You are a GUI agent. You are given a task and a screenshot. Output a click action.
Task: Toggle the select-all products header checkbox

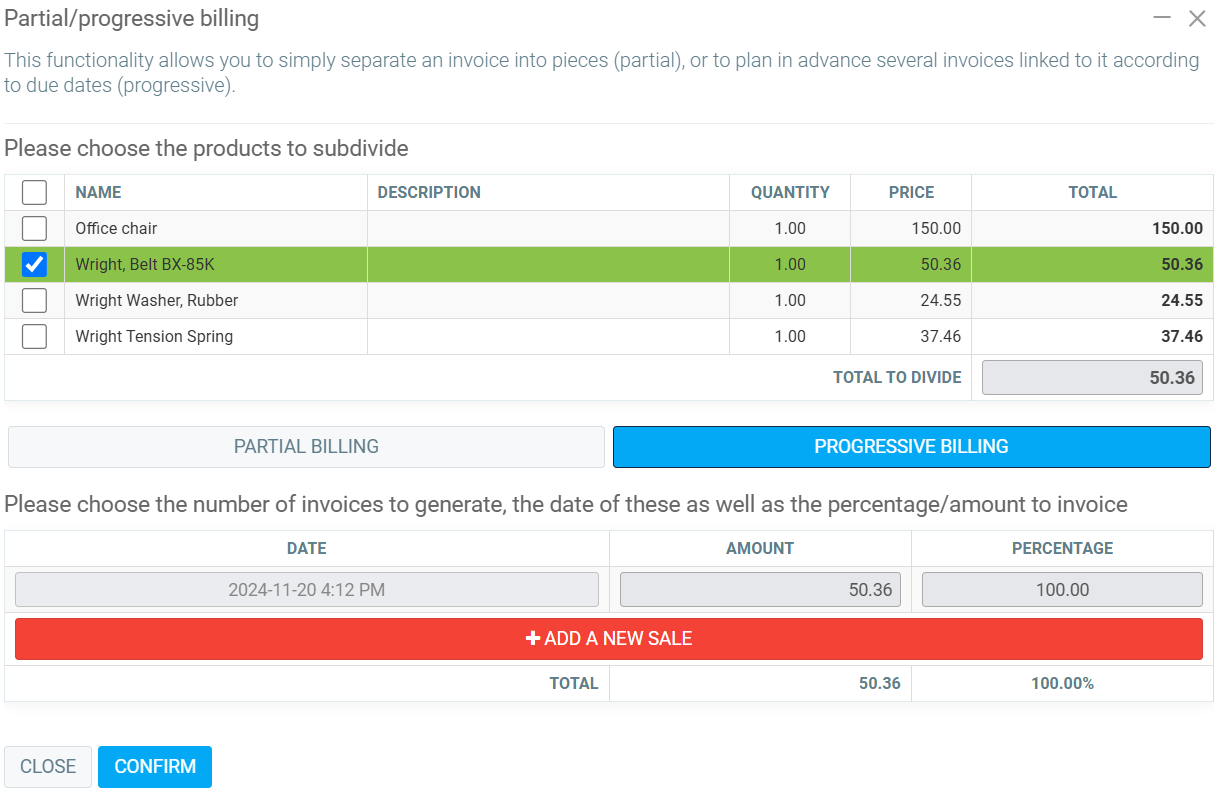click(34, 192)
